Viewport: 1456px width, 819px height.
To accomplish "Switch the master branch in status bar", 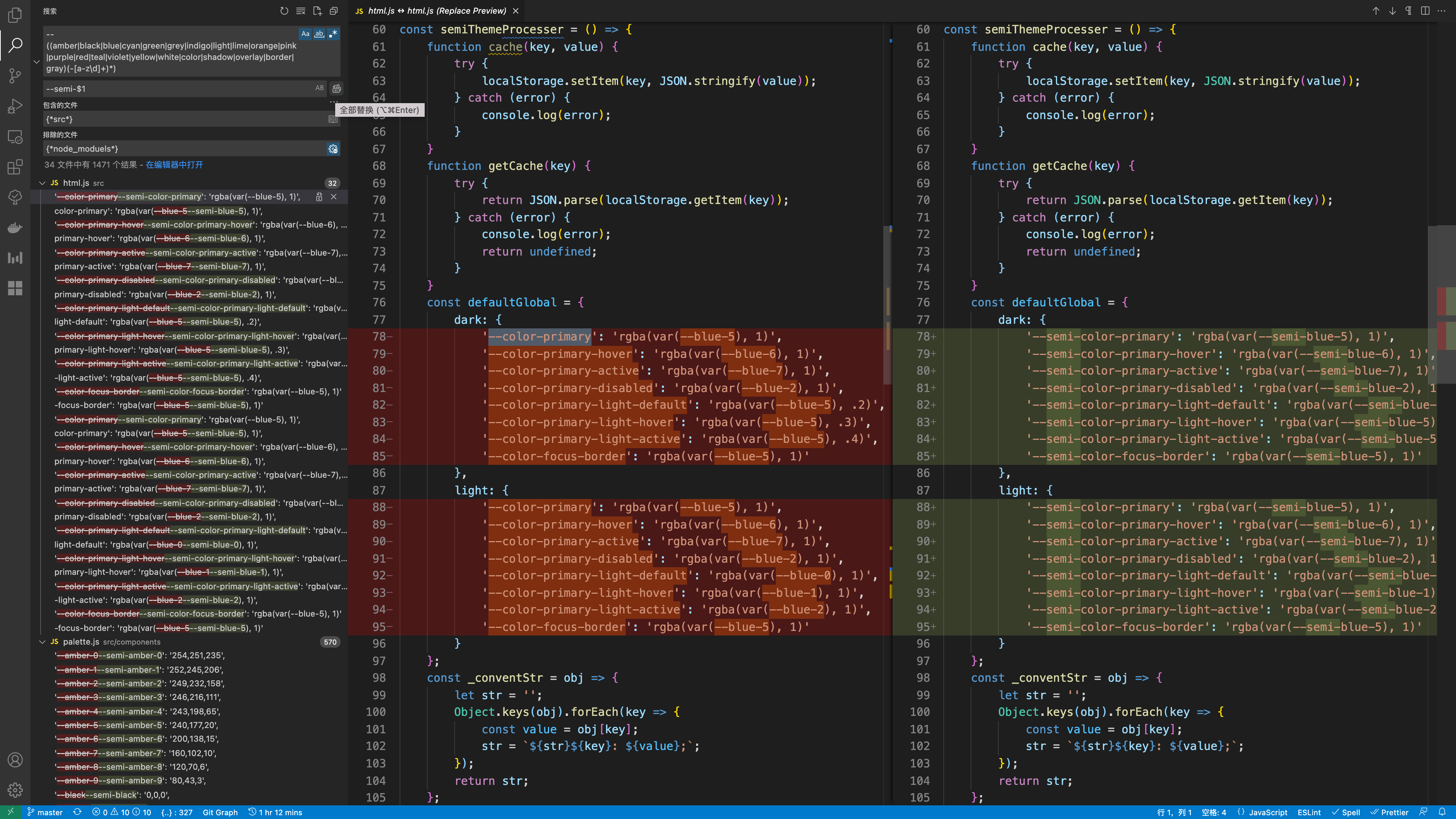I will [45, 812].
